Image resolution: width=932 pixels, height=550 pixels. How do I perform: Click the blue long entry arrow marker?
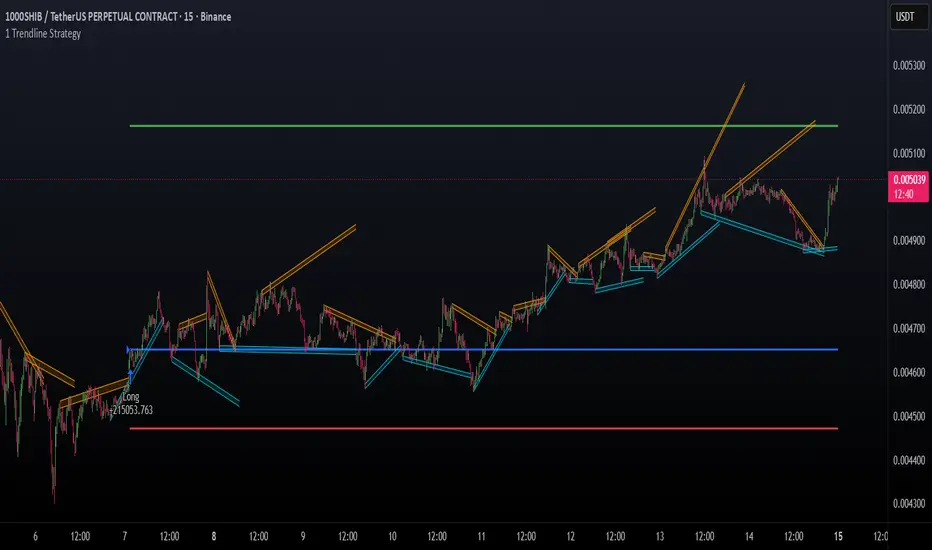pos(130,376)
